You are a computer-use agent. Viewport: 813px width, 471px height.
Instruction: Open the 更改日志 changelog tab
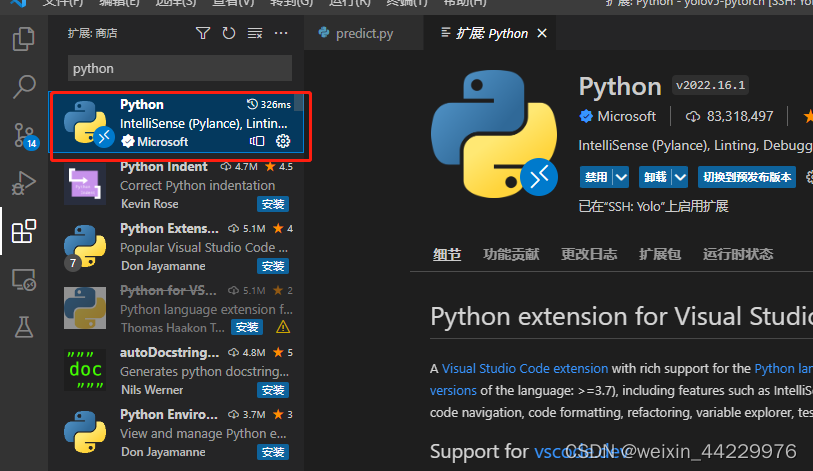point(589,254)
